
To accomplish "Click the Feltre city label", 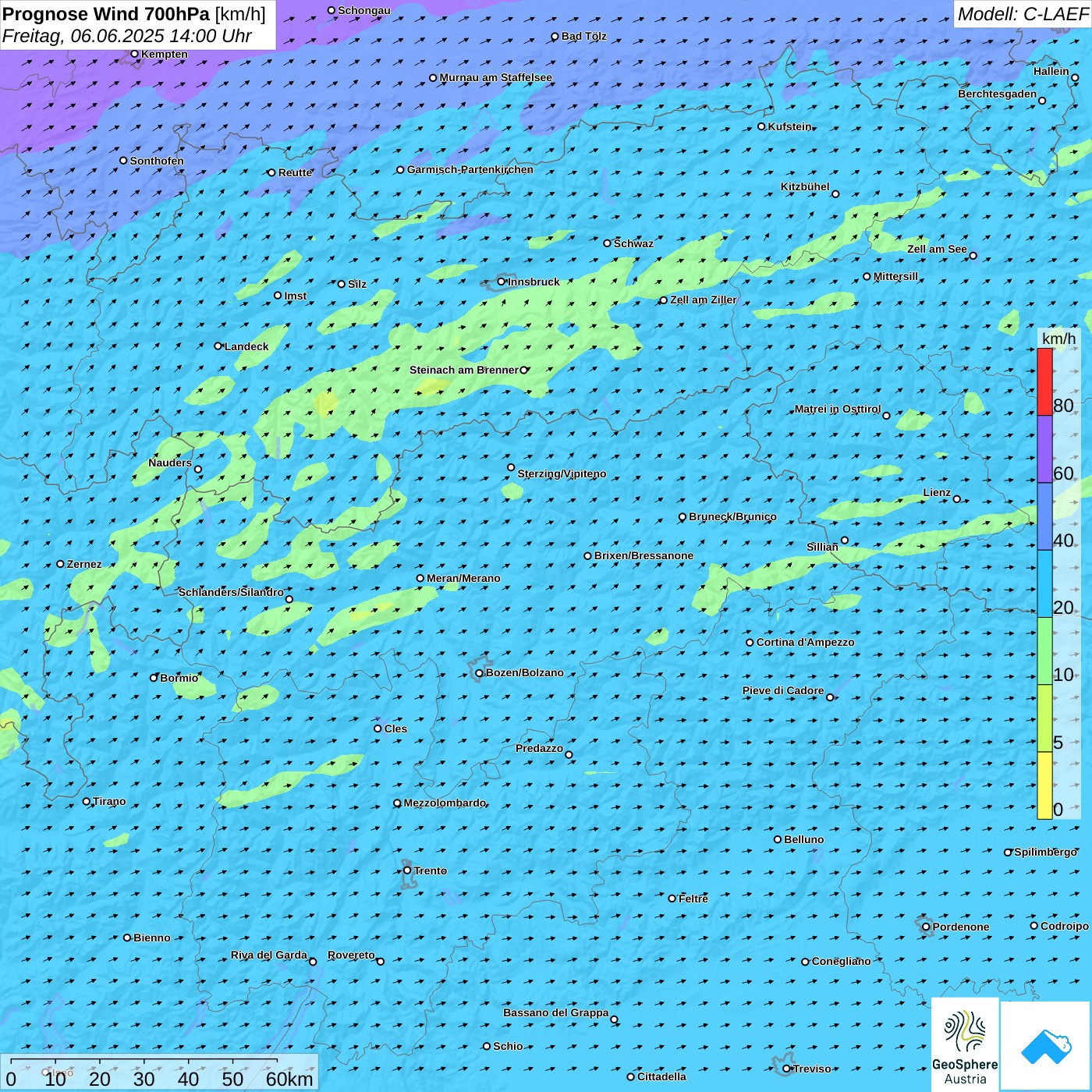I will click(693, 899).
